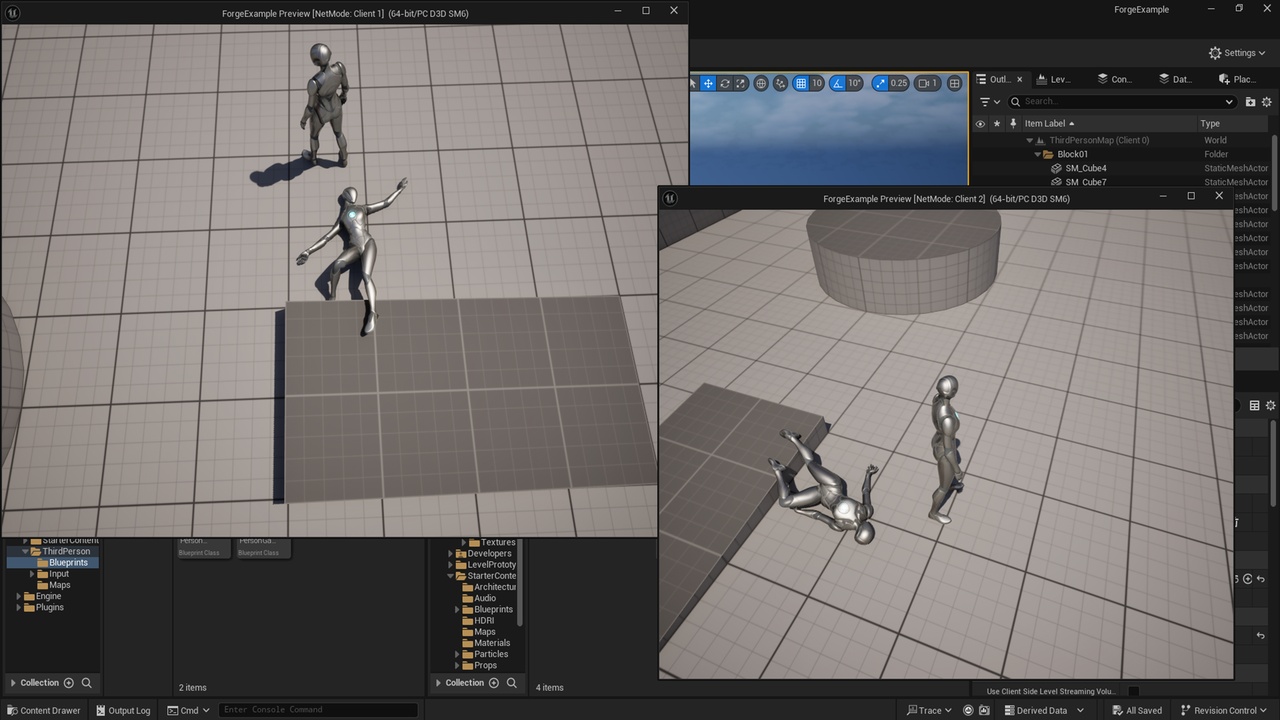
Task: Open the Outliner settings gear
Action: click(x=1267, y=102)
